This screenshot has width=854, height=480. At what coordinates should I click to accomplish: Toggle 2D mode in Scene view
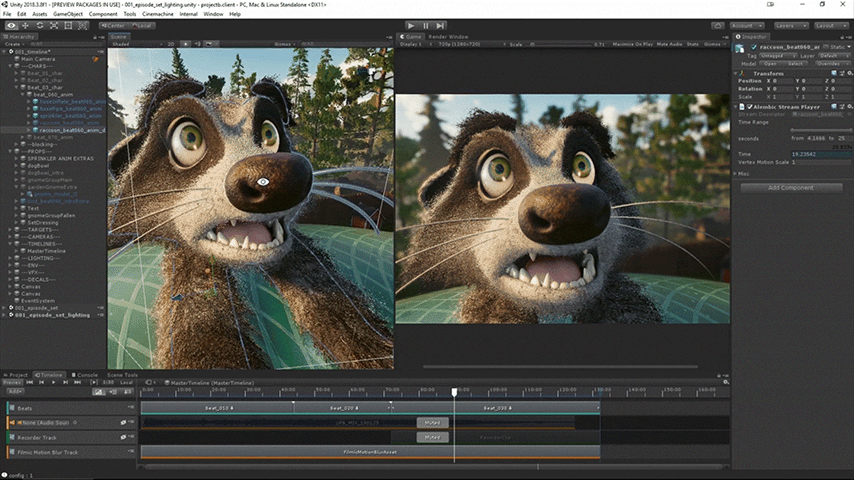[171, 44]
